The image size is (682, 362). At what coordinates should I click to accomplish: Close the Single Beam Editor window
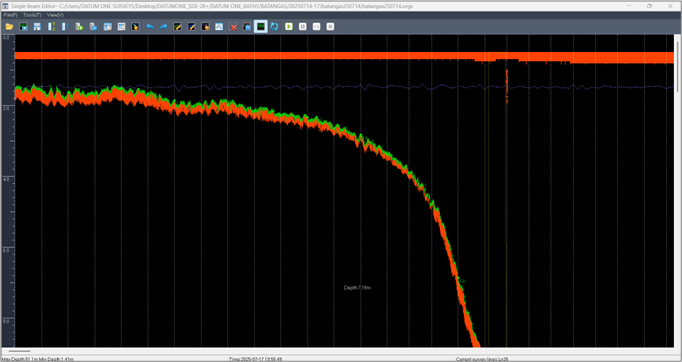pos(670,6)
